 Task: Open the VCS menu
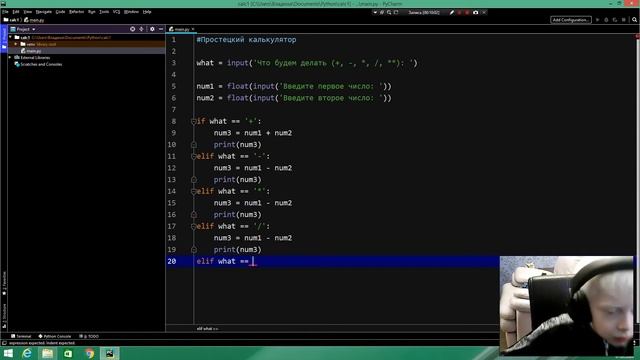[116, 12]
